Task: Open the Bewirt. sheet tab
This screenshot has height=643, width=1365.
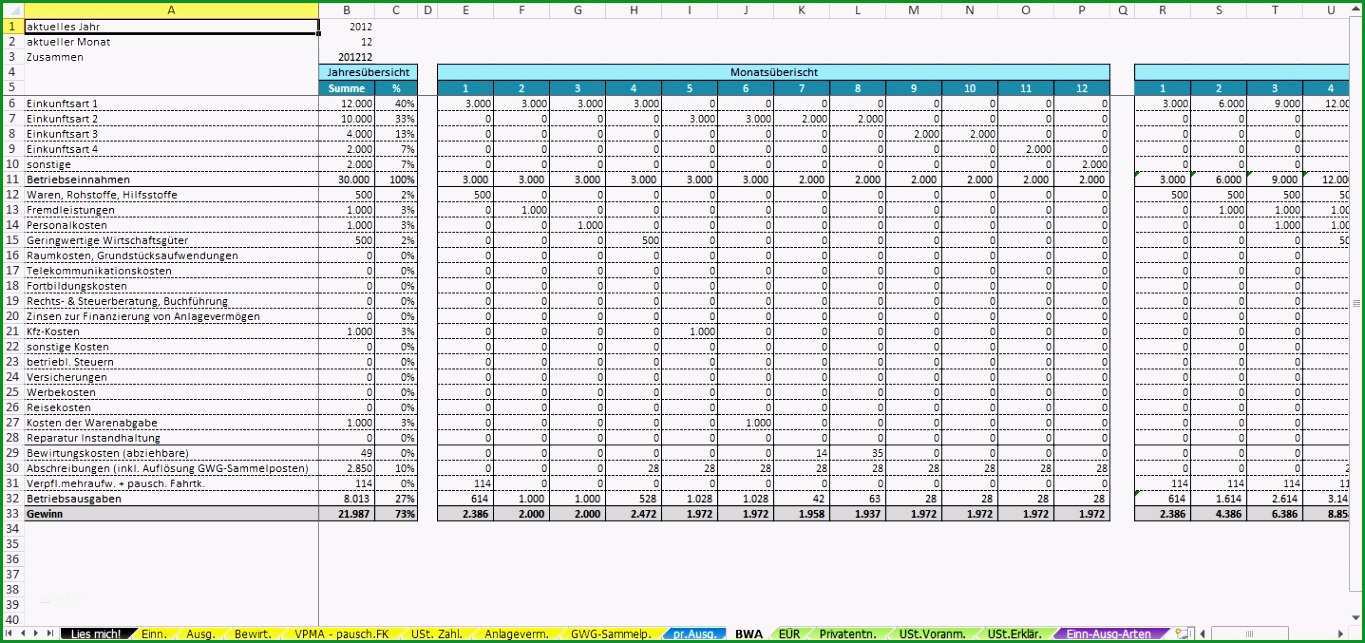Action: [x=253, y=634]
